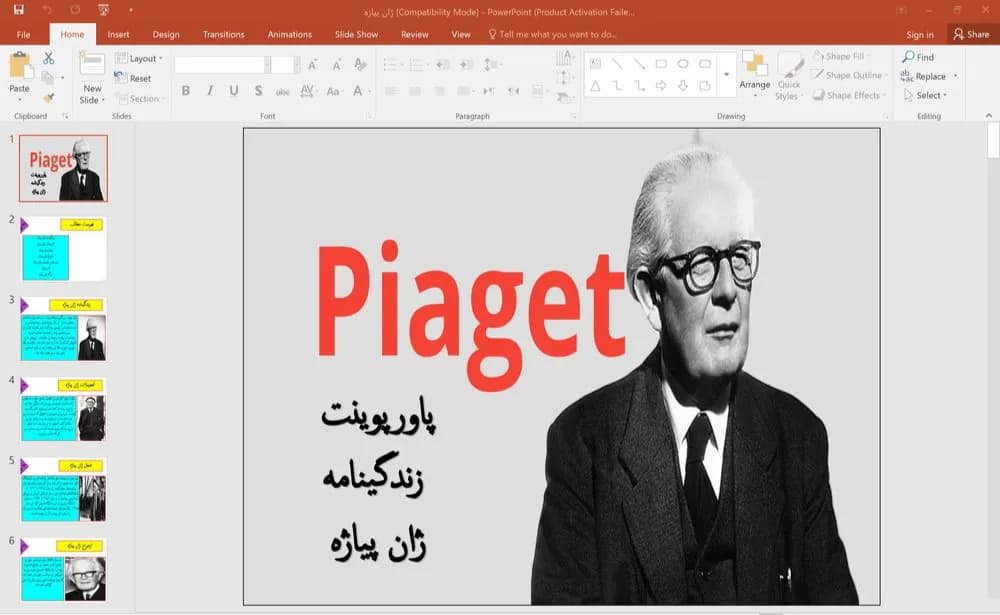The image size is (1000, 615).
Task: Click the Share button
Action: tap(972, 34)
